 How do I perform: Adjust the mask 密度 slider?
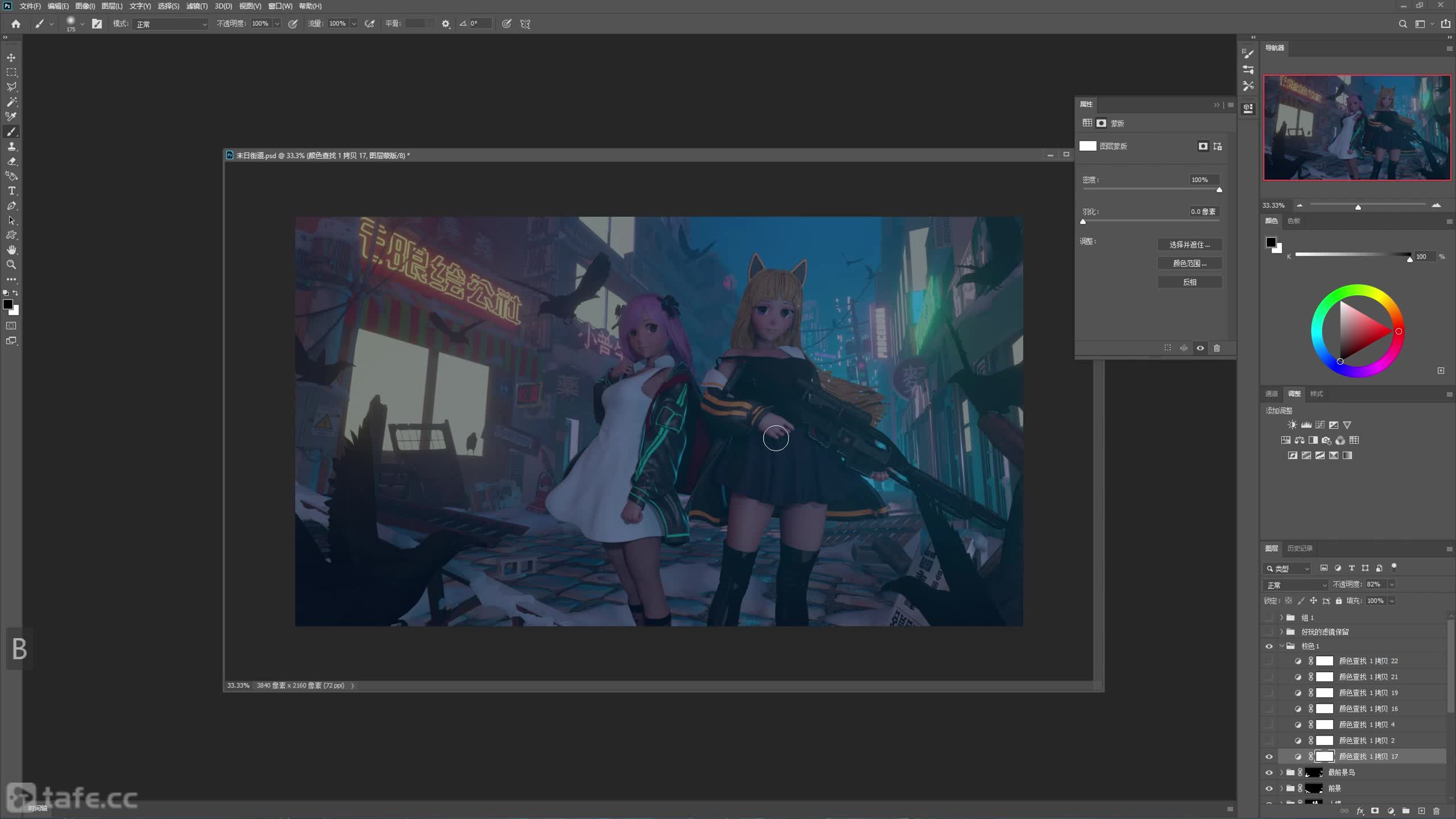click(1219, 190)
